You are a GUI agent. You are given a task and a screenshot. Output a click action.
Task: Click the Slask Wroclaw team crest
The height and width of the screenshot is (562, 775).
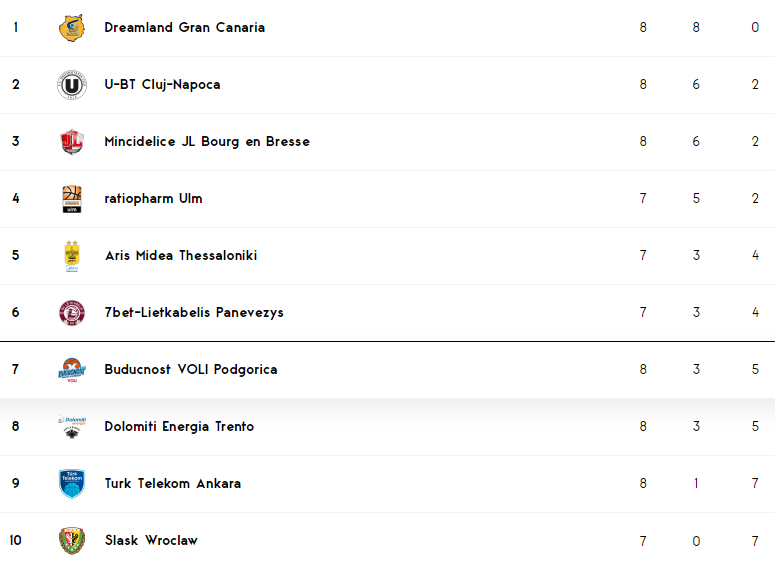pyautogui.click(x=72, y=541)
